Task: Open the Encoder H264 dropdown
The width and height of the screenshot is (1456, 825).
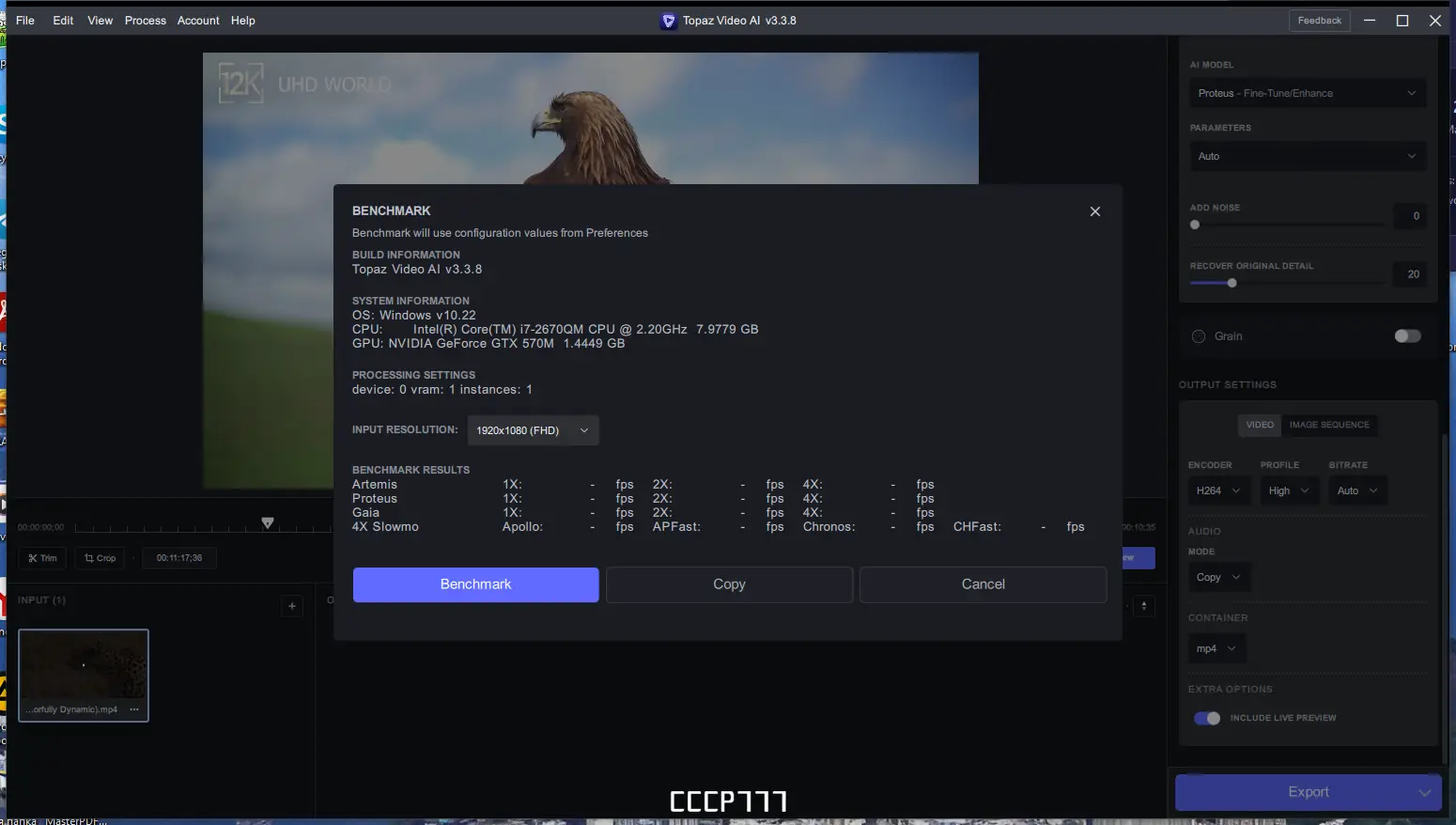Action: tap(1218, 490)
